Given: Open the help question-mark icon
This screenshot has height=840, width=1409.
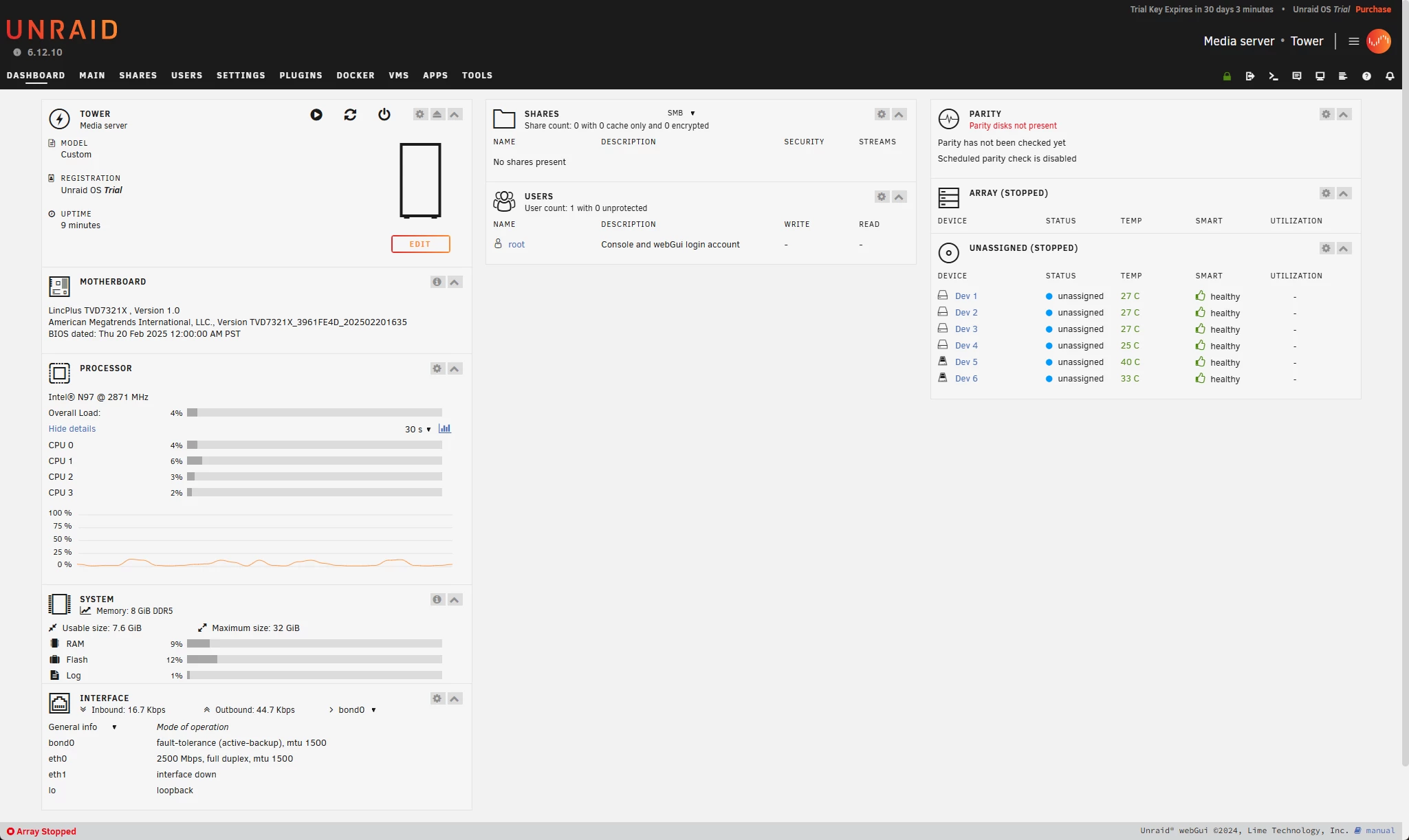Looking at the screenshot, I should (x=1366, y=76).
